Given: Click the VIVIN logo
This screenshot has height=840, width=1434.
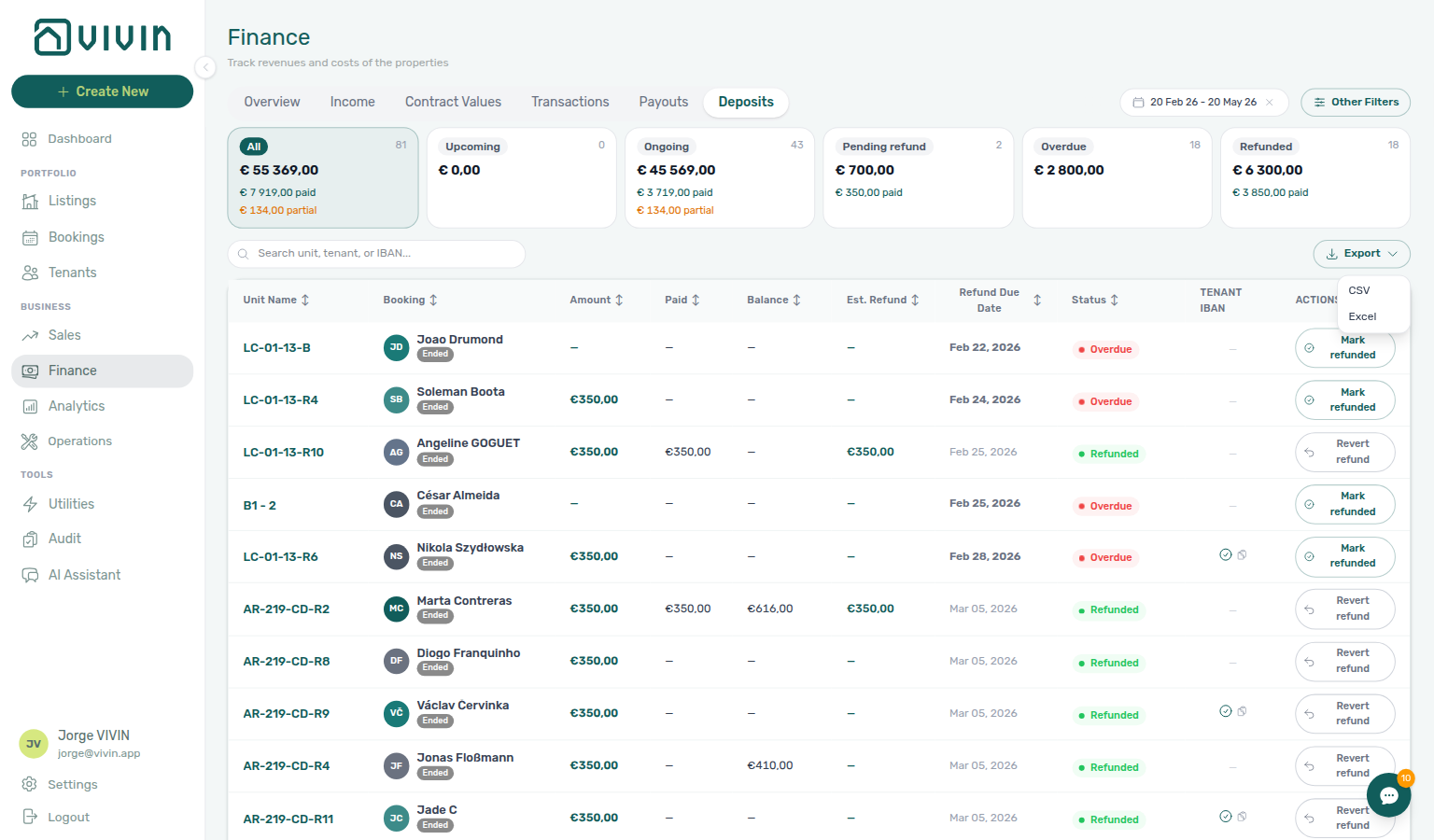Looking at the screenshot, I should 103,37.
